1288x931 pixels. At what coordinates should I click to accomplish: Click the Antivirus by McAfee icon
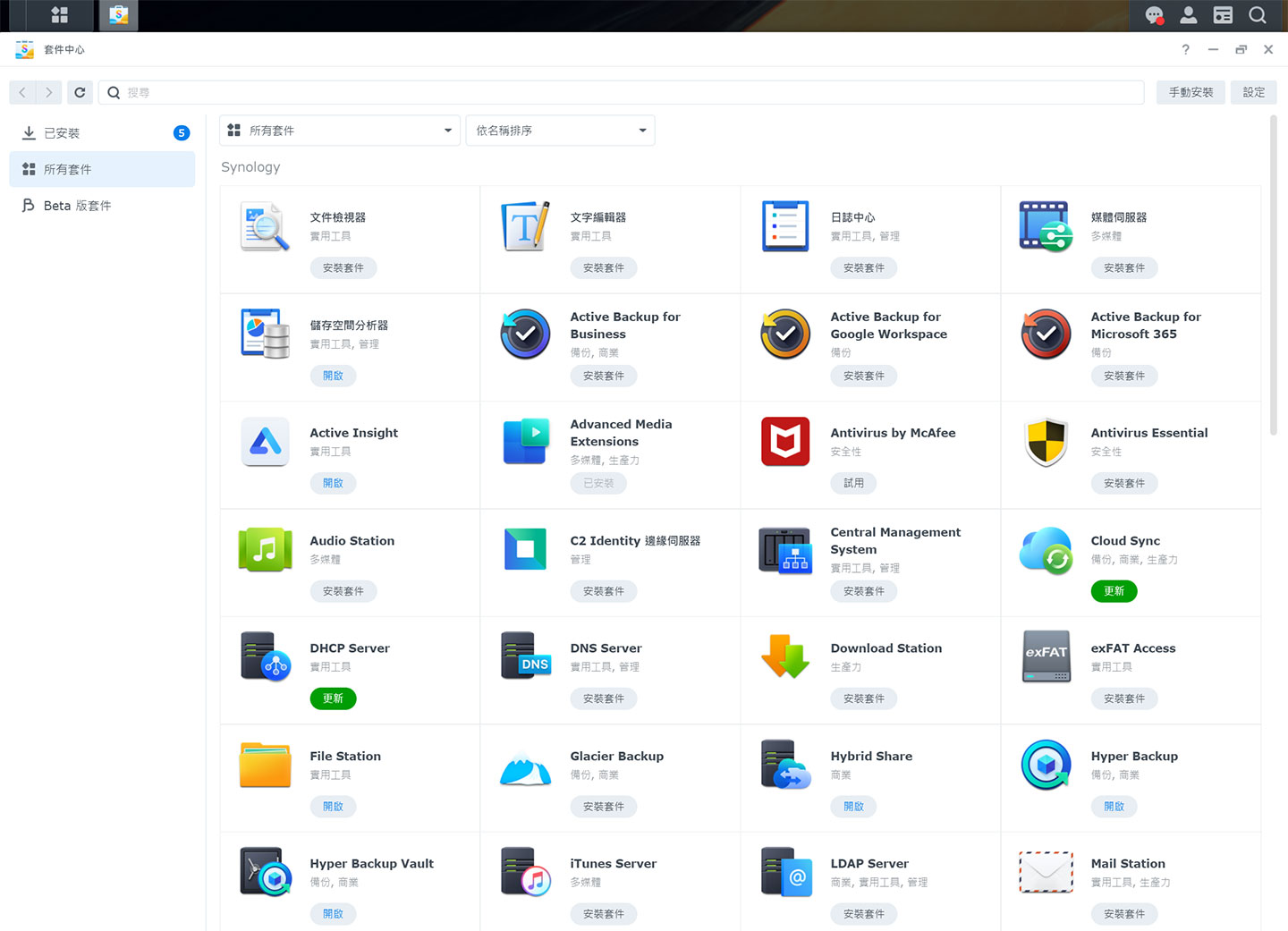pyautogui.click(x=785, y=442)
